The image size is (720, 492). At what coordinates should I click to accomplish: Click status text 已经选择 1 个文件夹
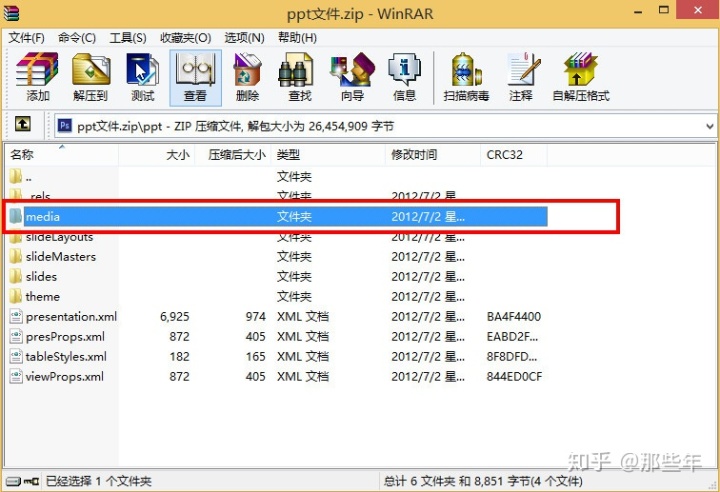[98, 481]
